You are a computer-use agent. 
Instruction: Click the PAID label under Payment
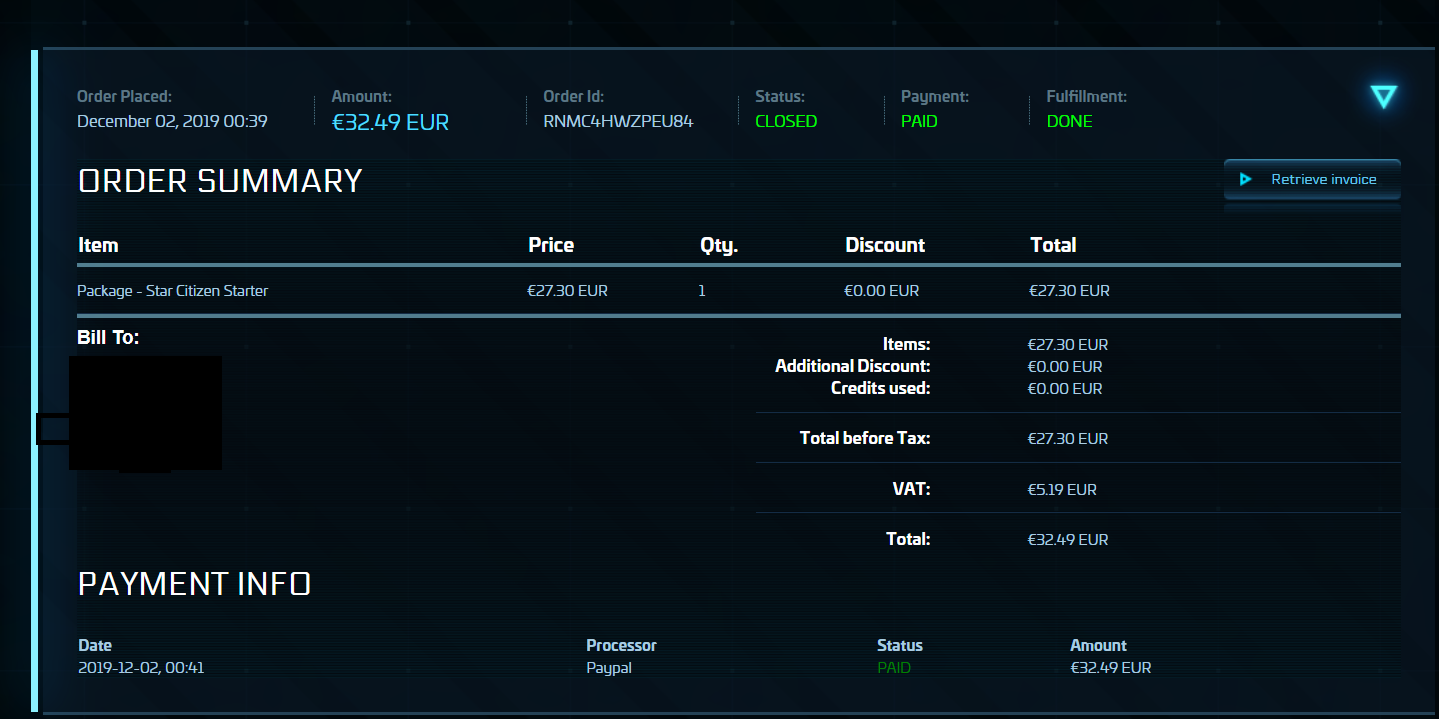point(919,121)
